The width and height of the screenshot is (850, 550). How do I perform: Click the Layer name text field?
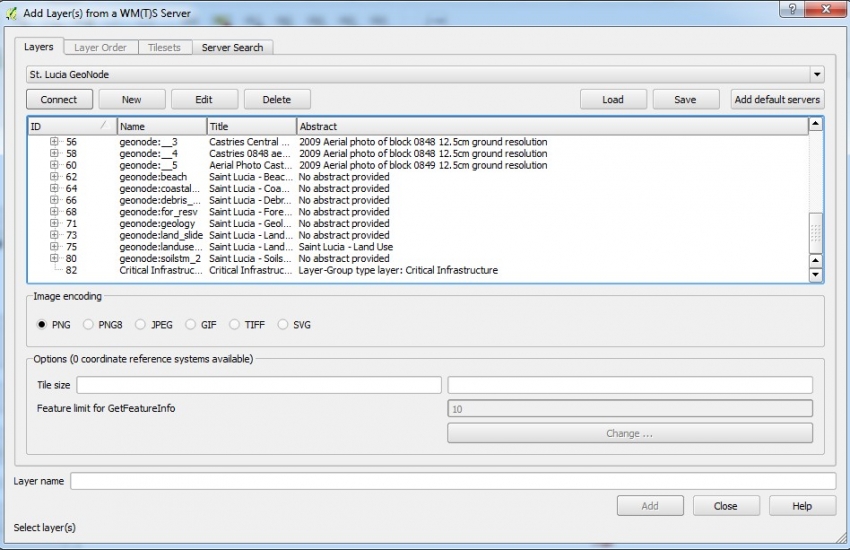coord(452,481)
